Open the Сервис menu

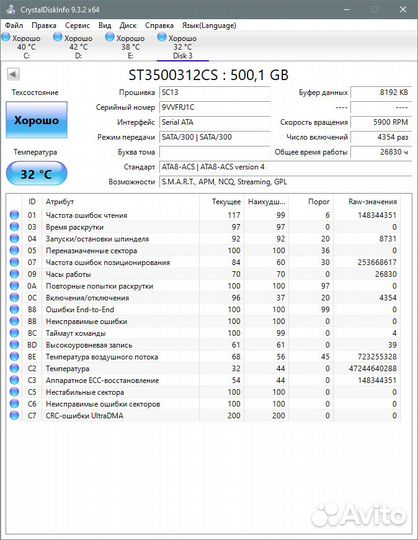point(77,25)
